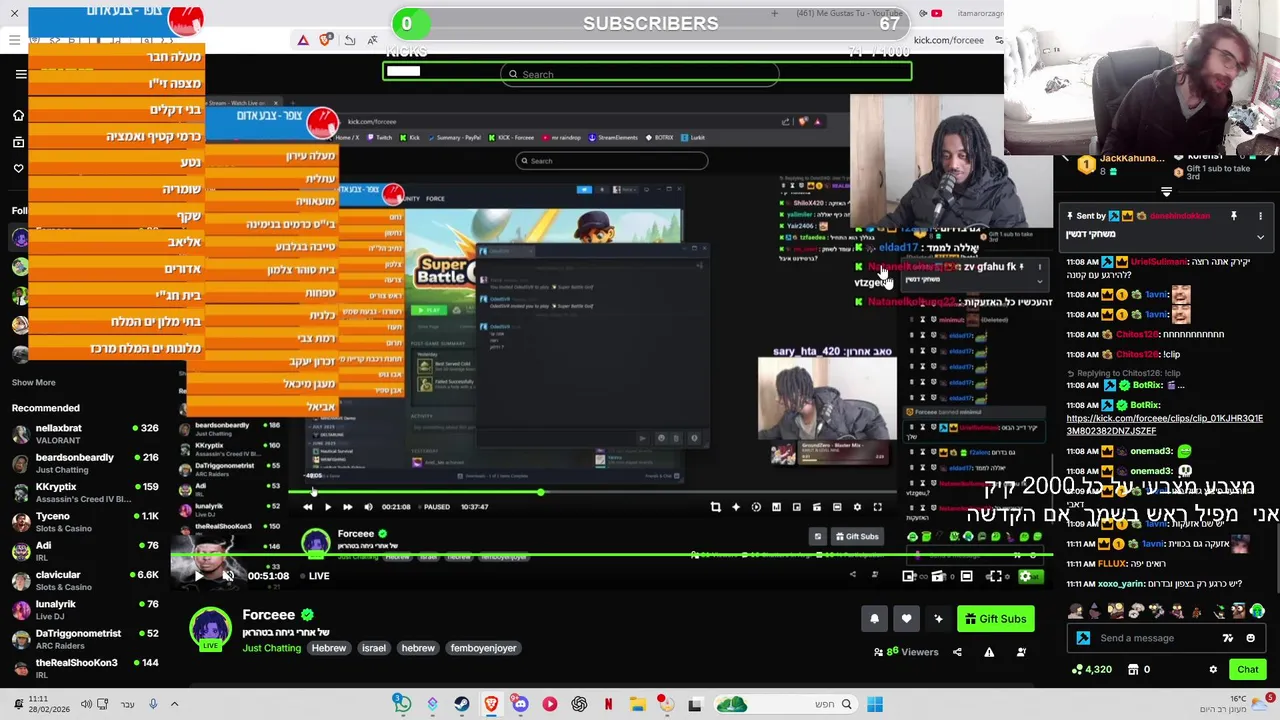Switch to the 'Me Gustas Tu - YouTube' tab
1280x720 pixels.
pos(848,13)
